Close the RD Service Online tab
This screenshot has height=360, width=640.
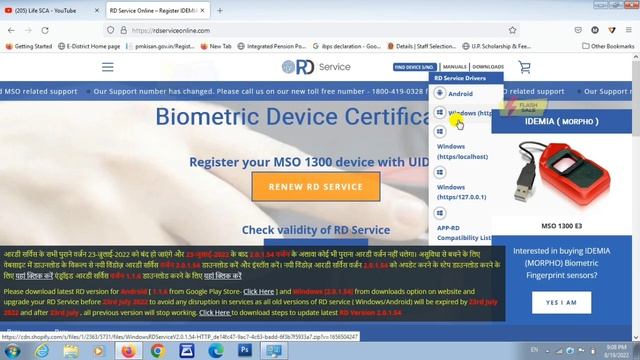(x=202, y=11)
